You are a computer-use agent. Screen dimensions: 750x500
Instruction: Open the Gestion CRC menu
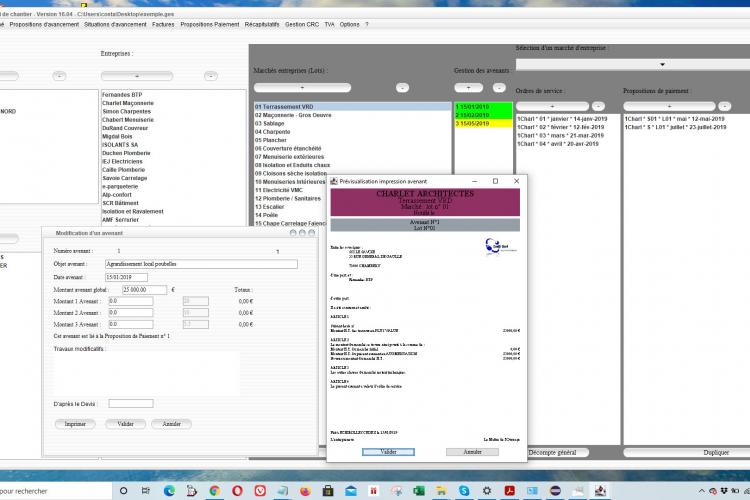click(x=302, y=24)
